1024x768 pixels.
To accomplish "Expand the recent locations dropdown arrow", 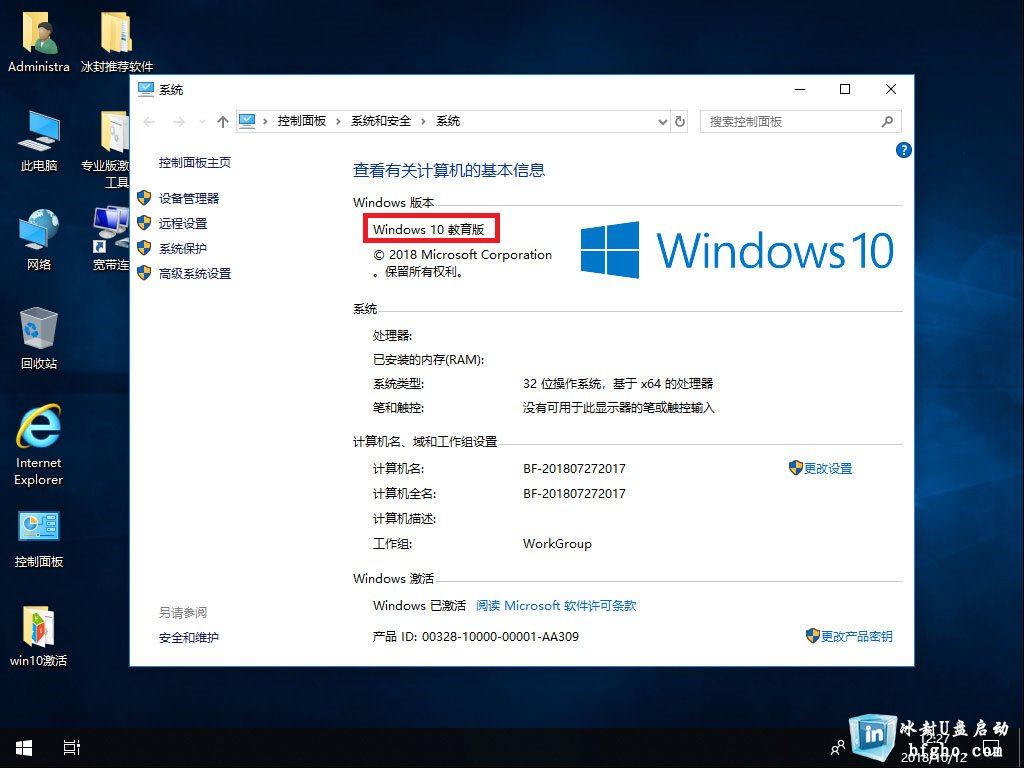I will pos(202,122).
